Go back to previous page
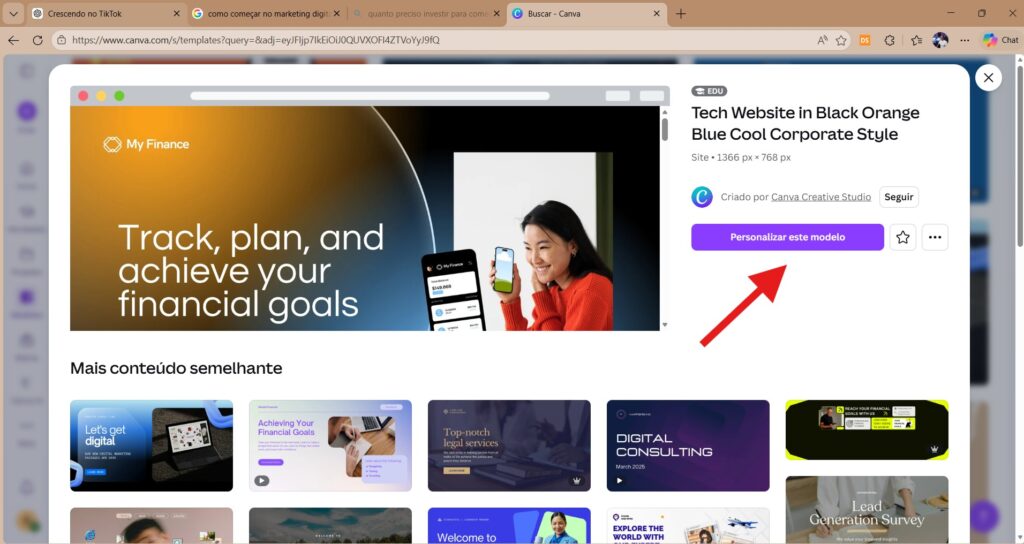This screenshot has height=544, width=1024. pyautogui.click(x=13, y=40)
